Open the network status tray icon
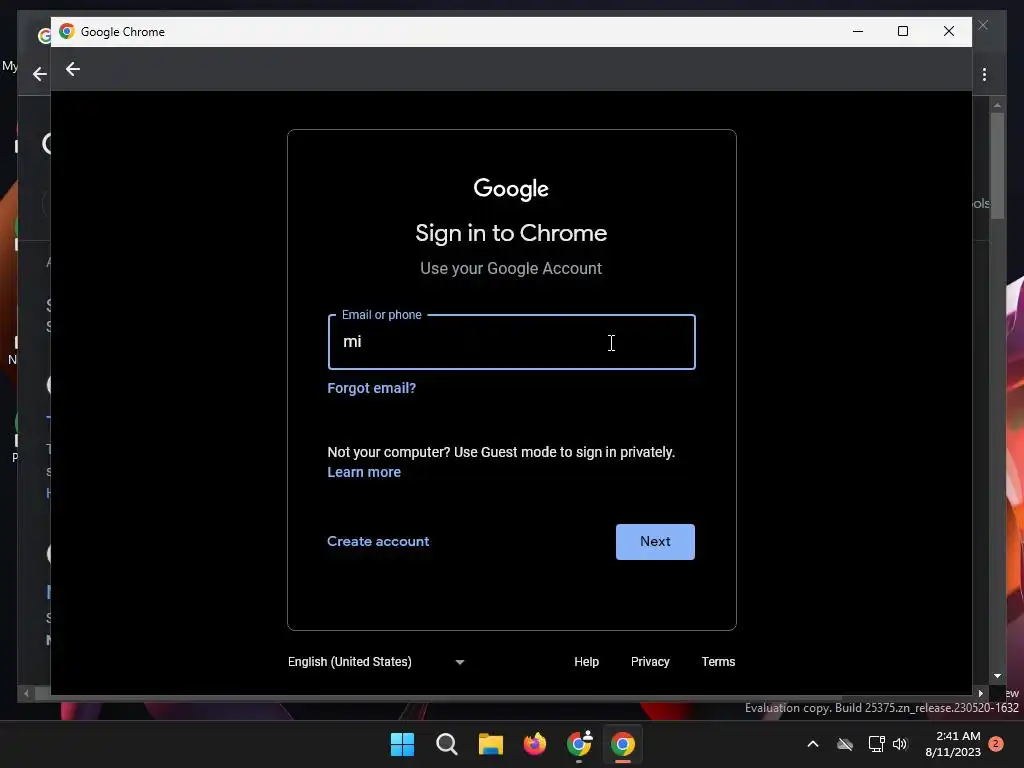The width and height of the screenshot is (1024, 768). [876, 744]
